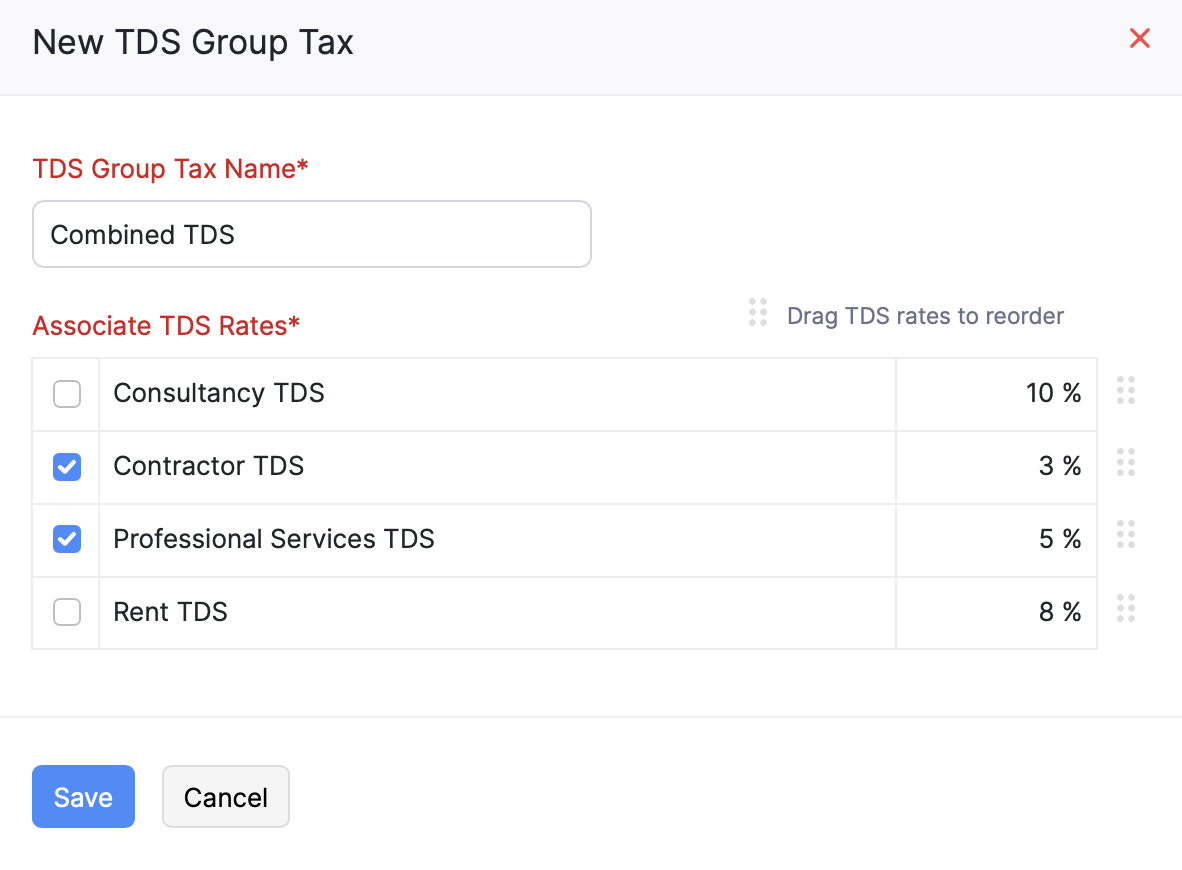Click the Associate TDS Rates label
1182x870 pixels.
166,326
